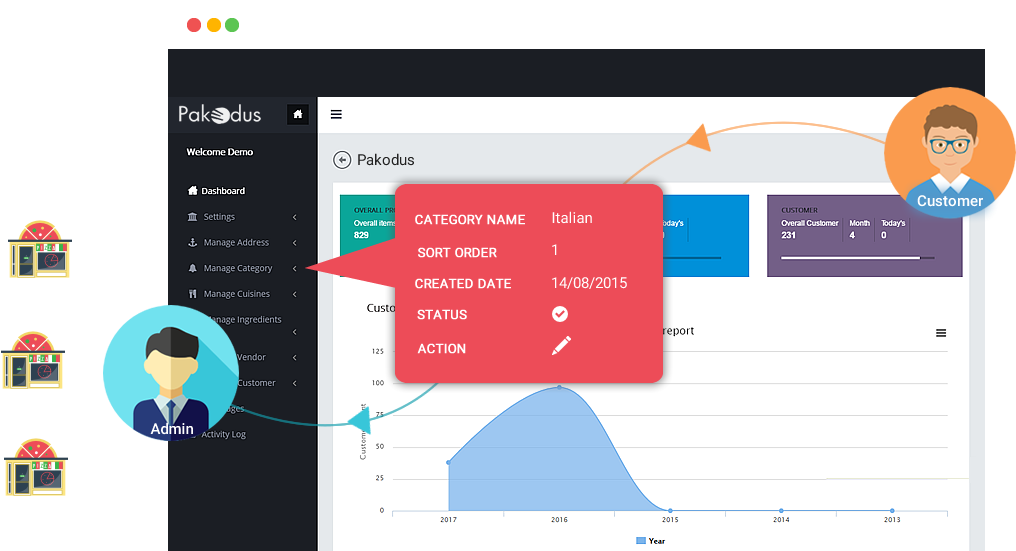Toggle the Status checkmark for Italian category
Viewport: 1016px width, 551px height.
(x=560, y=314)
